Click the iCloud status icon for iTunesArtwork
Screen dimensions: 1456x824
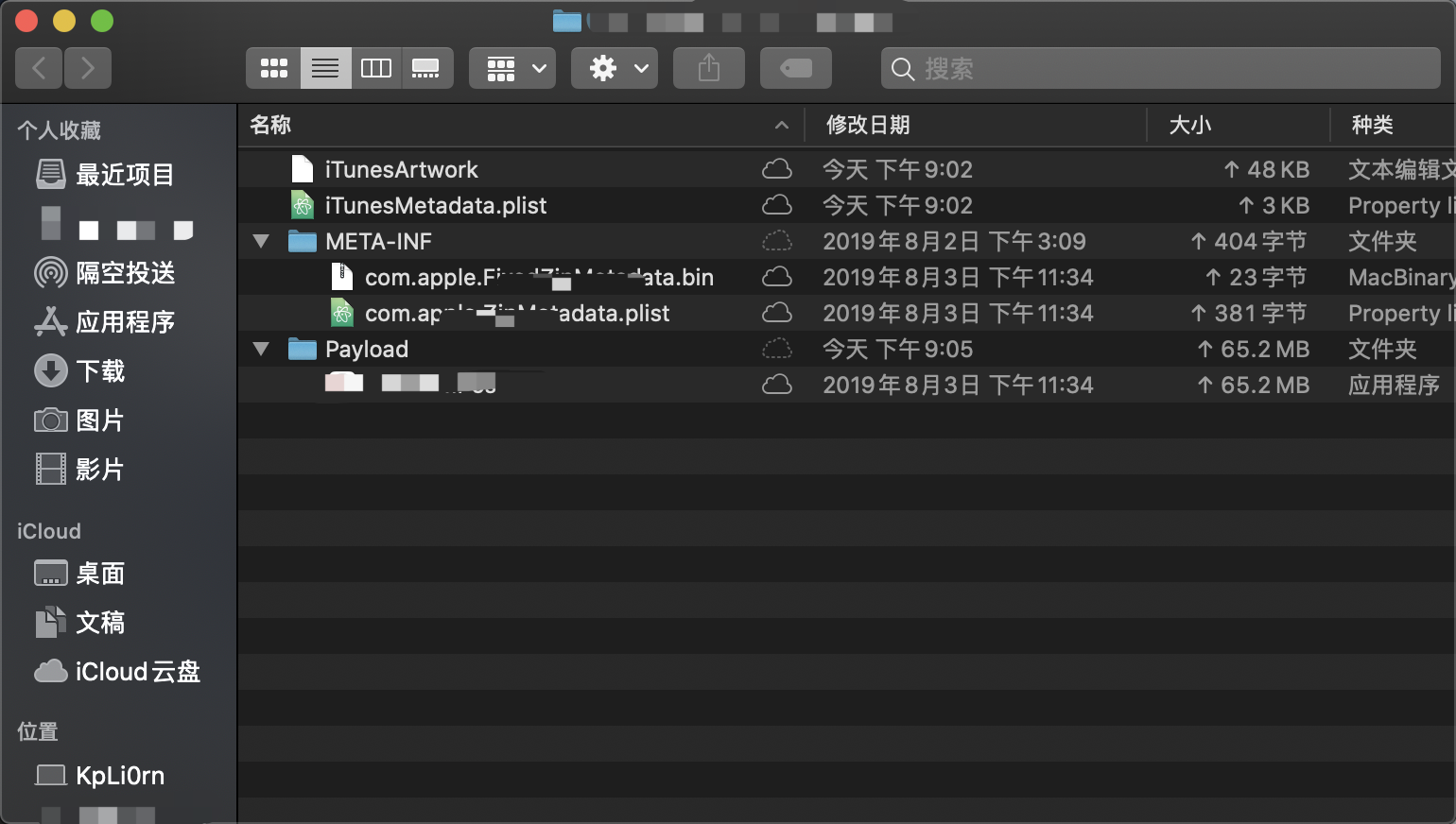[x=777, y=169]
